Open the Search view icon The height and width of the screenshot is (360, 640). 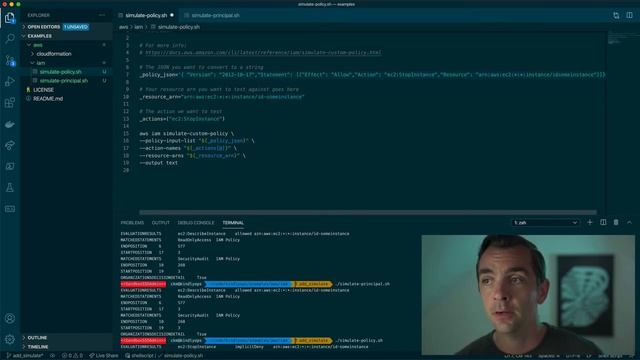coord(10,38)
